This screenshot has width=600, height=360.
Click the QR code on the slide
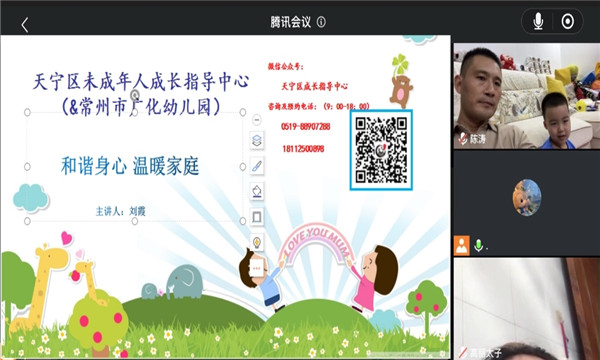(x=381, y=150)
